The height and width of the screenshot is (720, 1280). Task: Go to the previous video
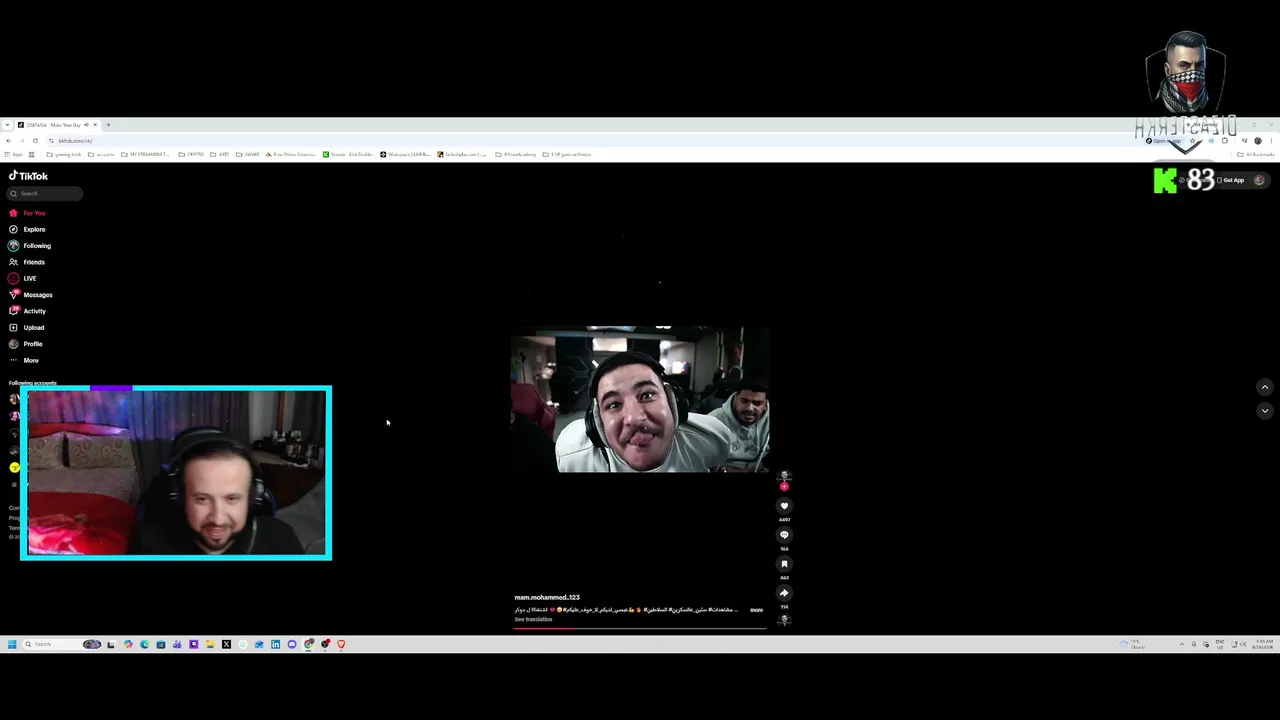point(1265,387)
